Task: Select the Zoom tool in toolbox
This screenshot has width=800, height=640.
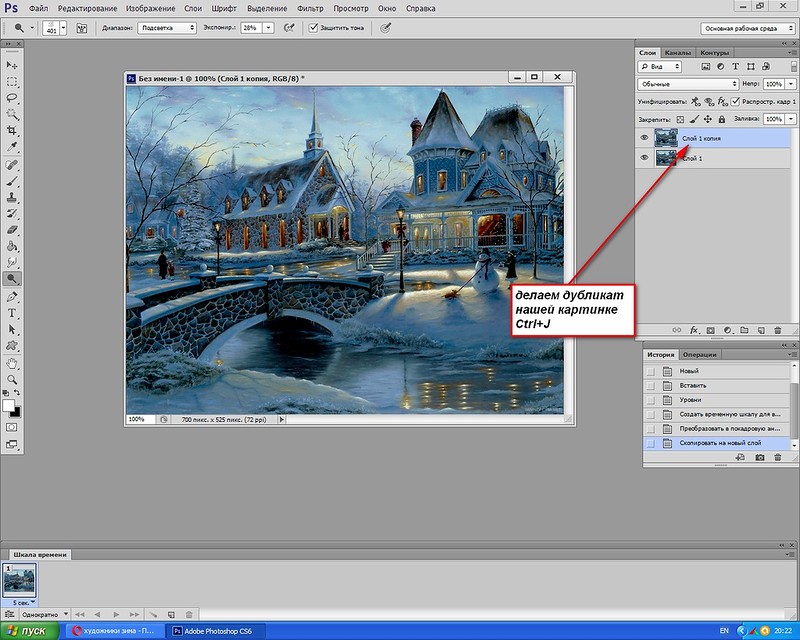Action: [11, 380]
